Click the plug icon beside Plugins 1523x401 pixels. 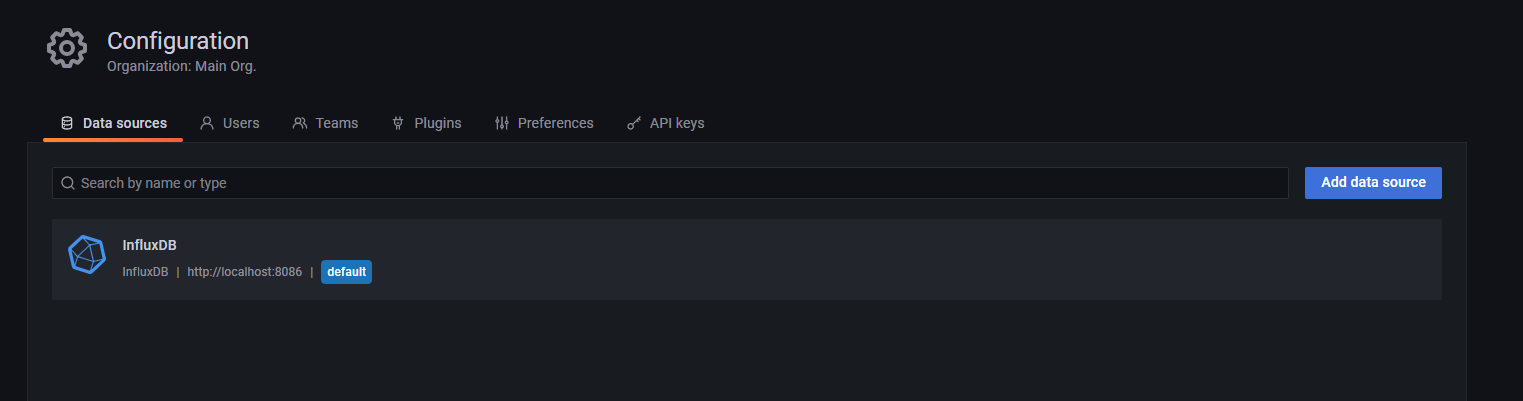click(x=398, y=123)
